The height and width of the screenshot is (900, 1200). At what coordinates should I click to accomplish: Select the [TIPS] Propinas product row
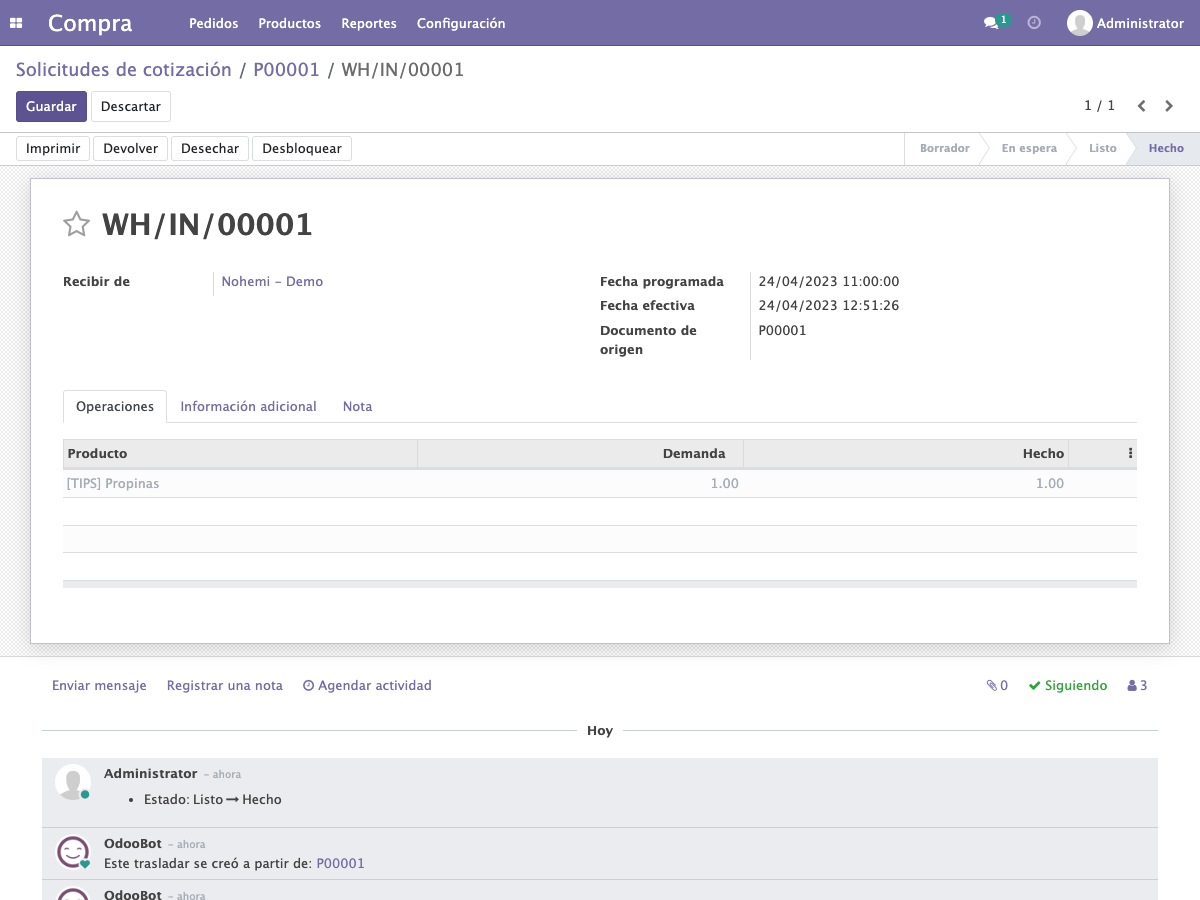(x=600, y=484)
